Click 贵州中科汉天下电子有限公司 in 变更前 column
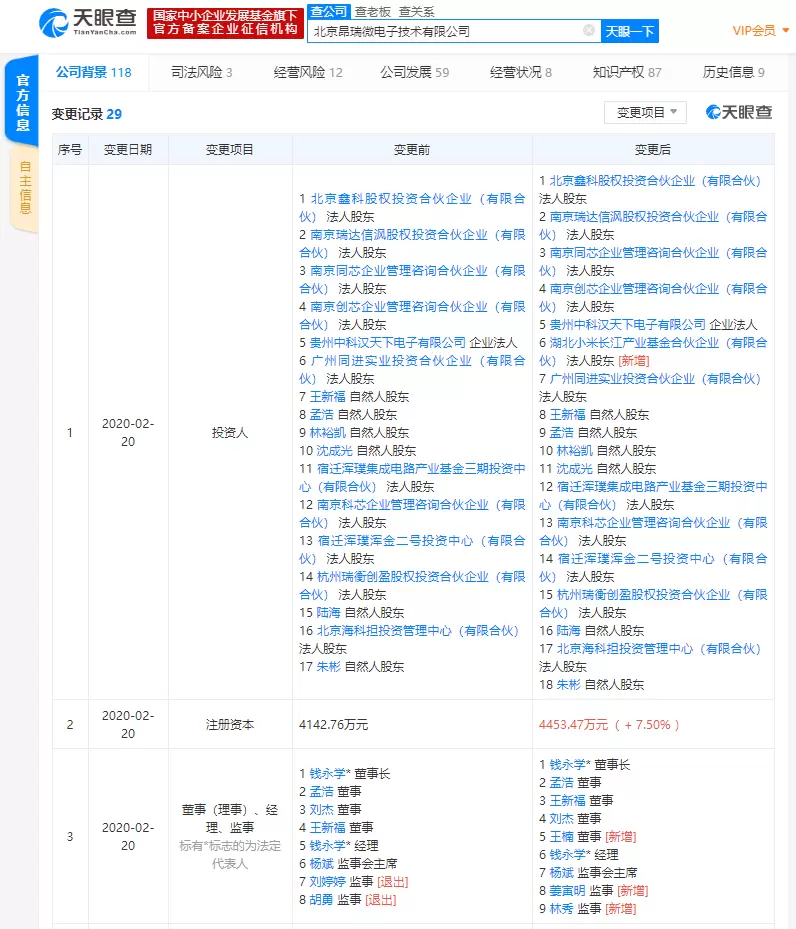Screen dimensions: 796x929 coord(388,343)
